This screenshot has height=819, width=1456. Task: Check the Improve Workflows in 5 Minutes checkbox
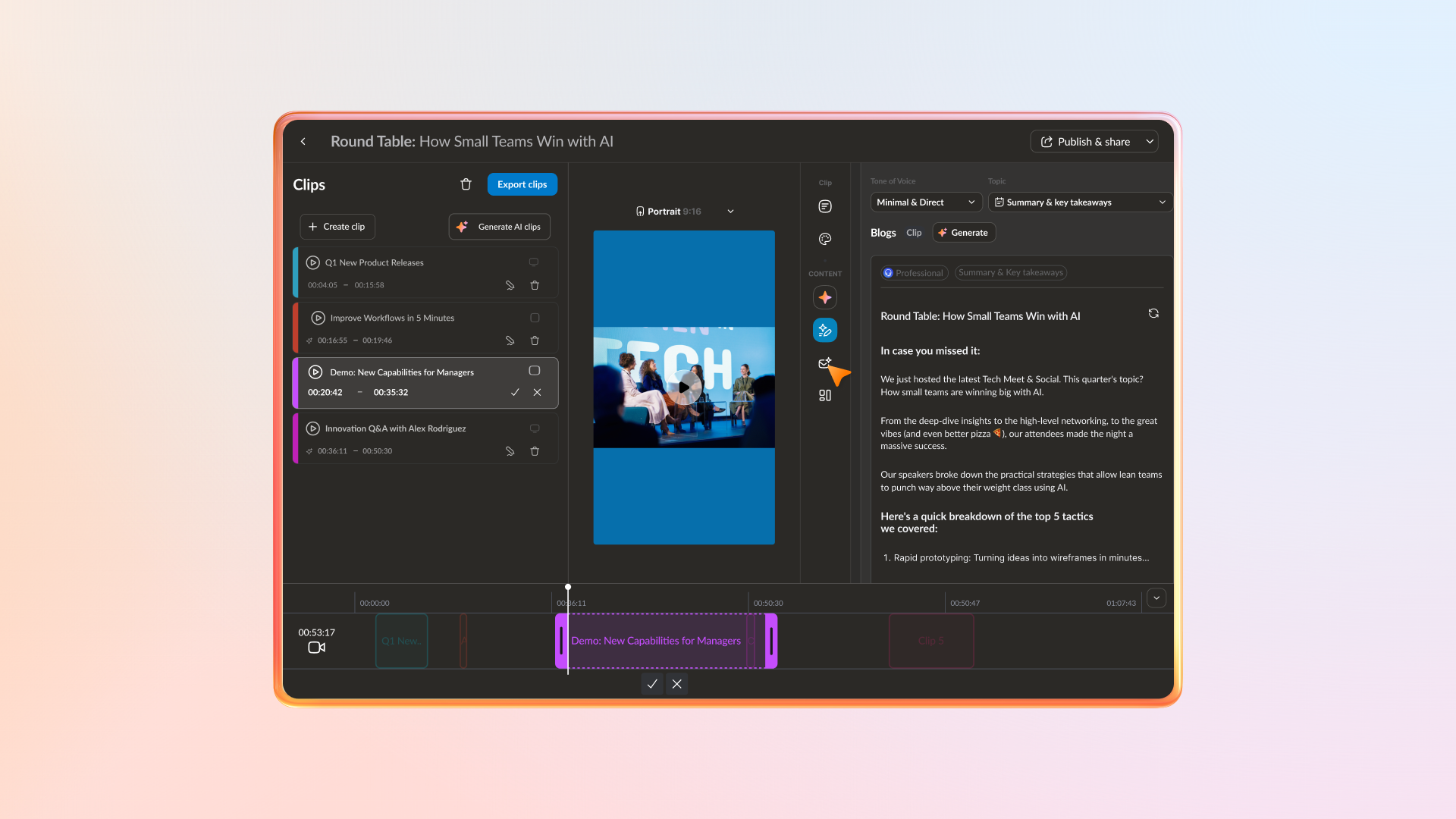534,318
